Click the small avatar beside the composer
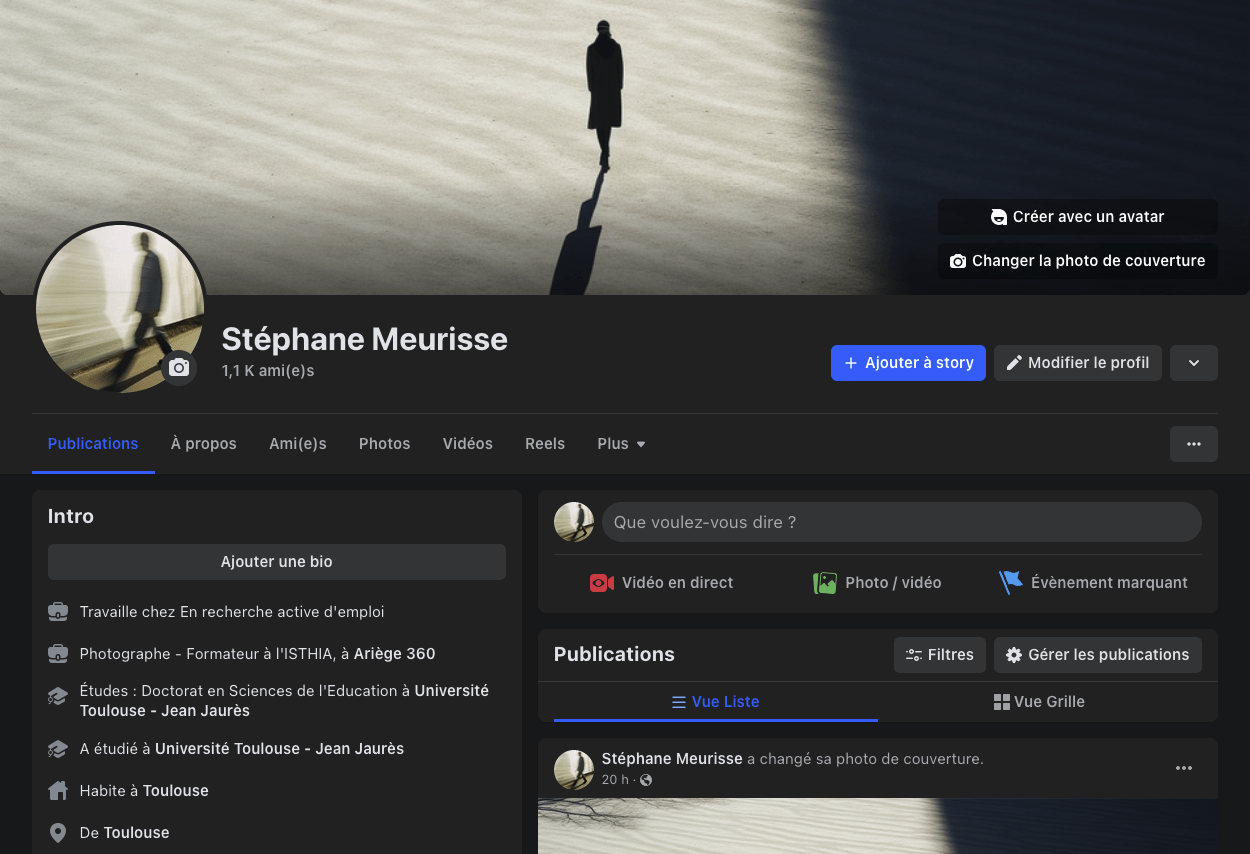This screenshot has width=1250, height=854. pos(574,522)
